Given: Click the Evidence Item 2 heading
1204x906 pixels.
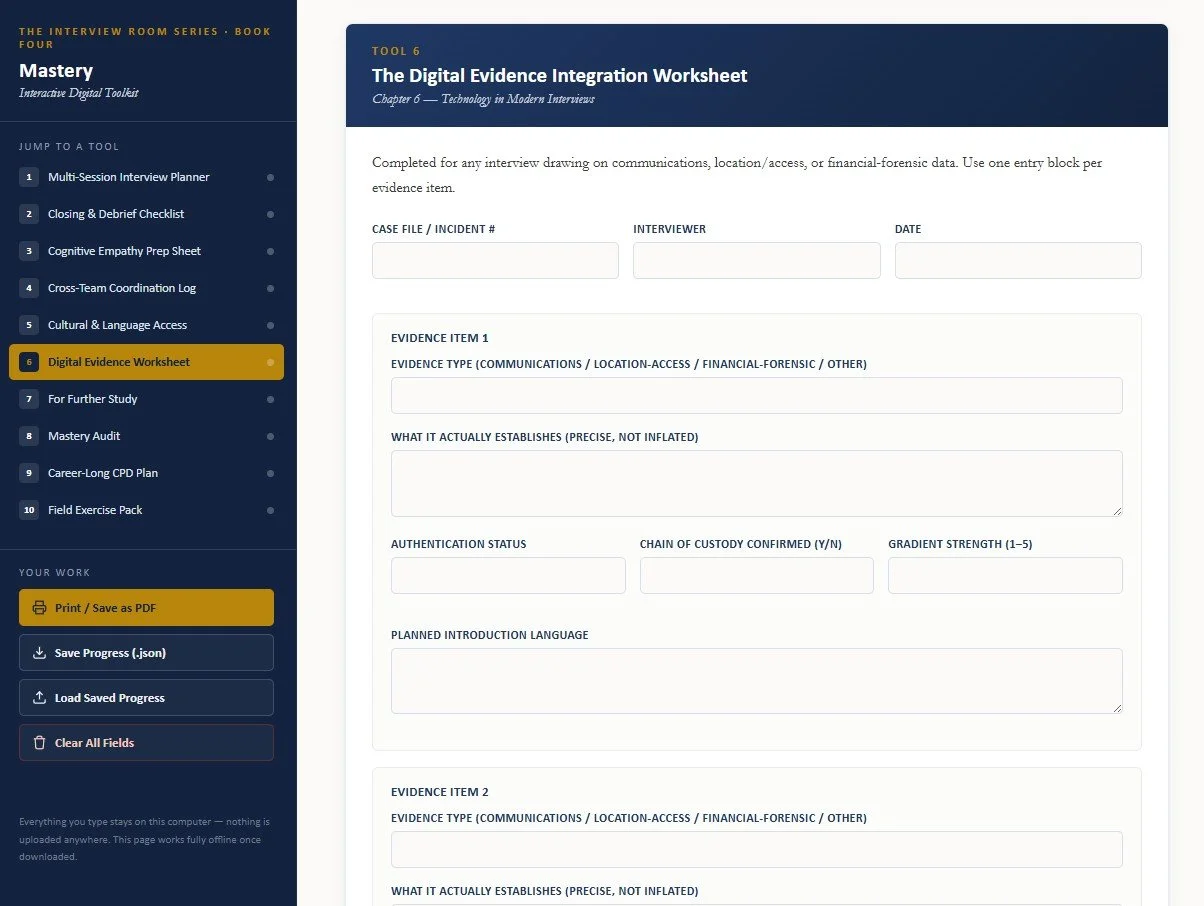Looking at the screenshot, I should [x=440, y=792].
